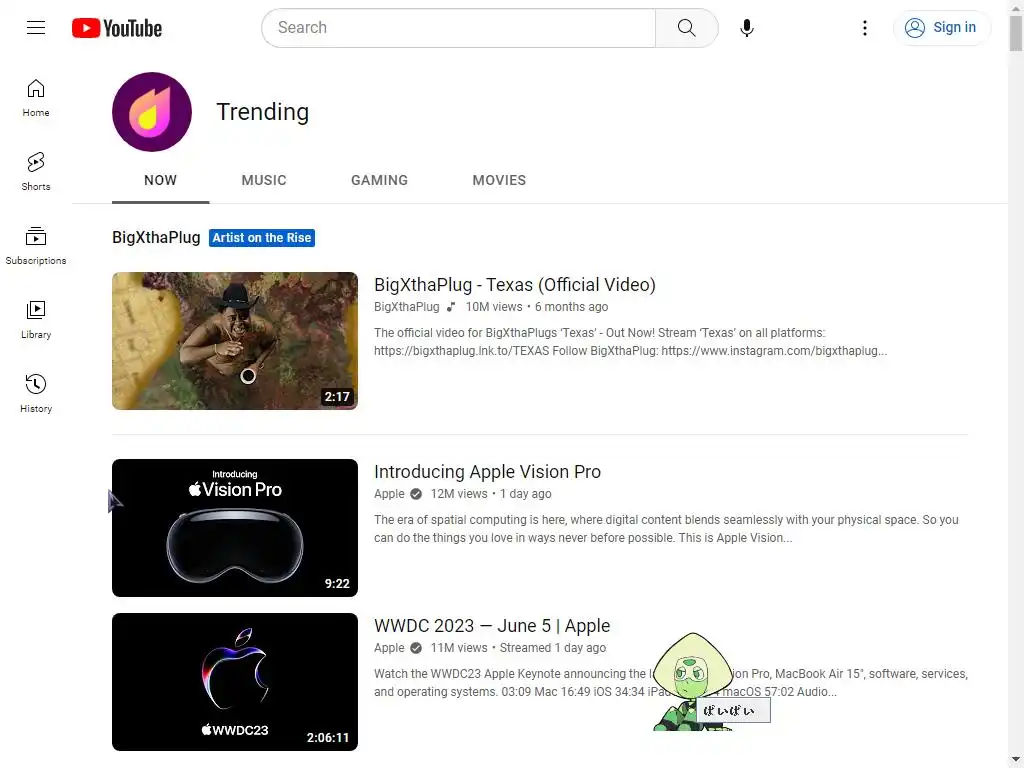Play the WWDC23 video thumbnail
This screenshot has height=768, width=1024.
point(235,682)
